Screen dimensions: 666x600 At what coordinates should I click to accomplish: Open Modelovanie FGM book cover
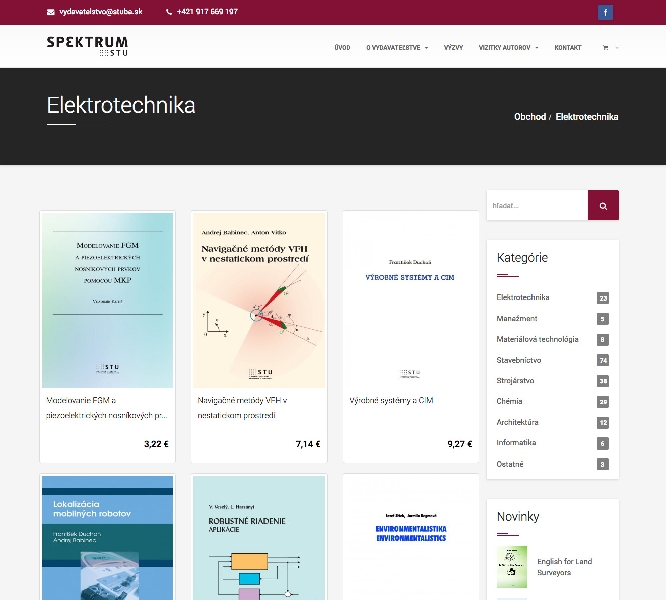pyautogui.click(x=107, y=300)
